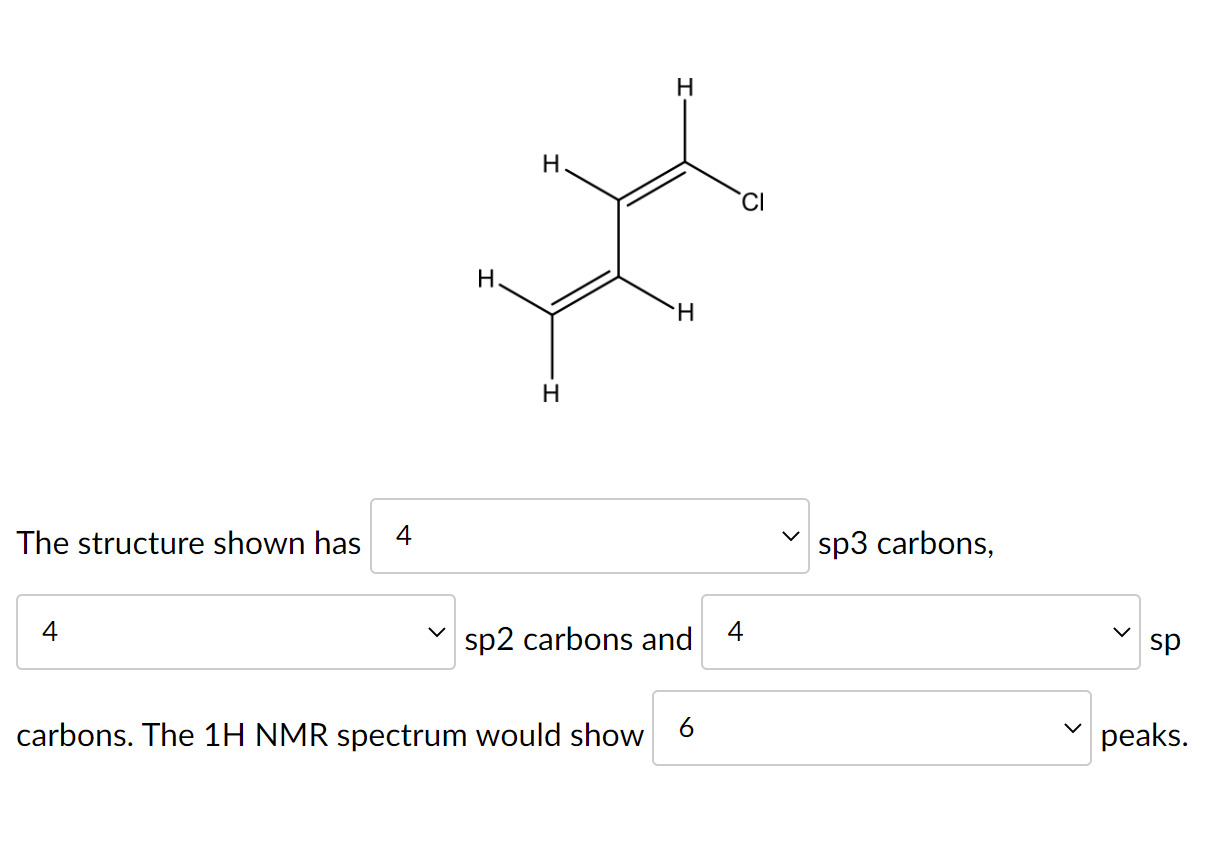This screenshot has width=1209, height=849.
Task: Open the sp carbons dropdown showing 4
Action: click(920, 632)
